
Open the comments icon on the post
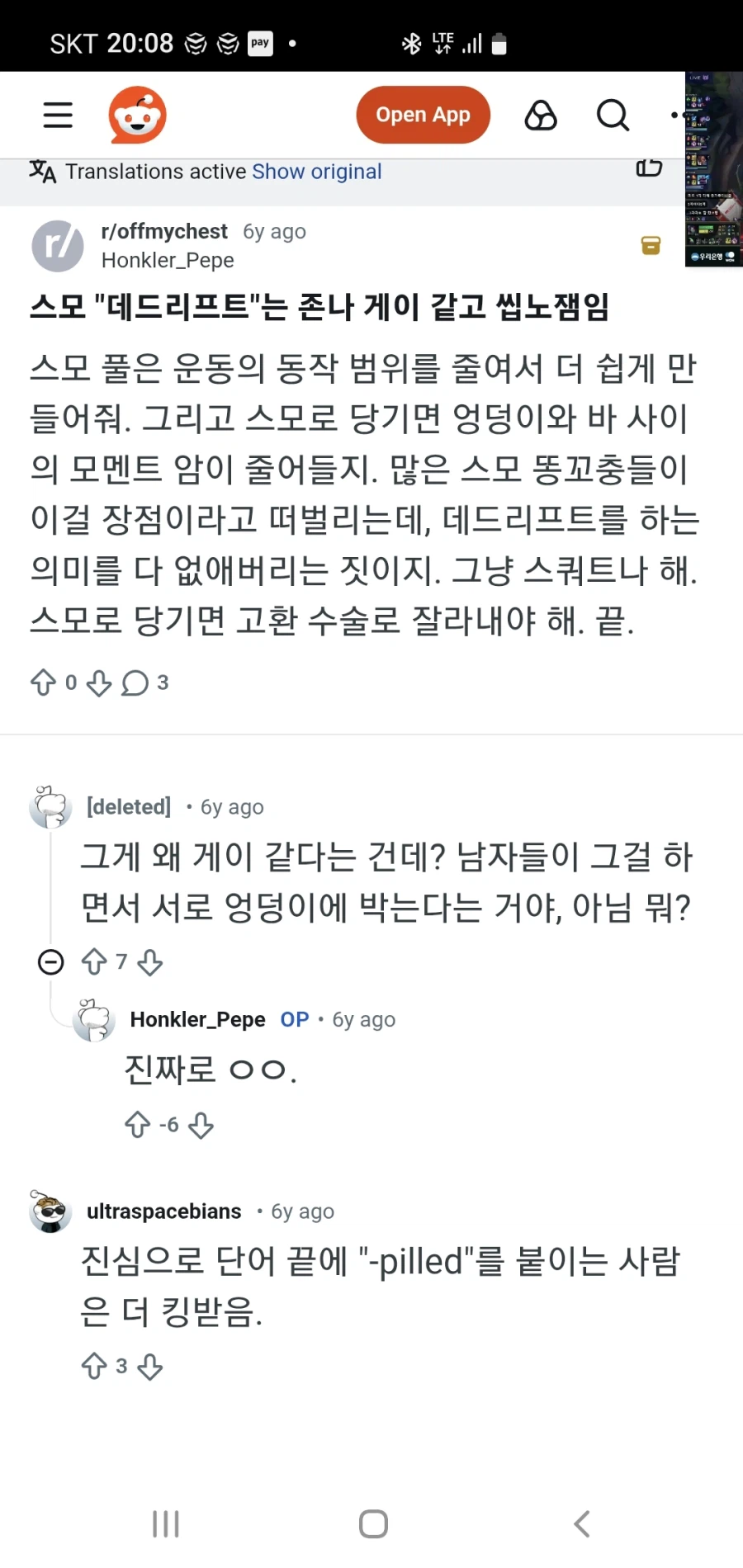135,682
